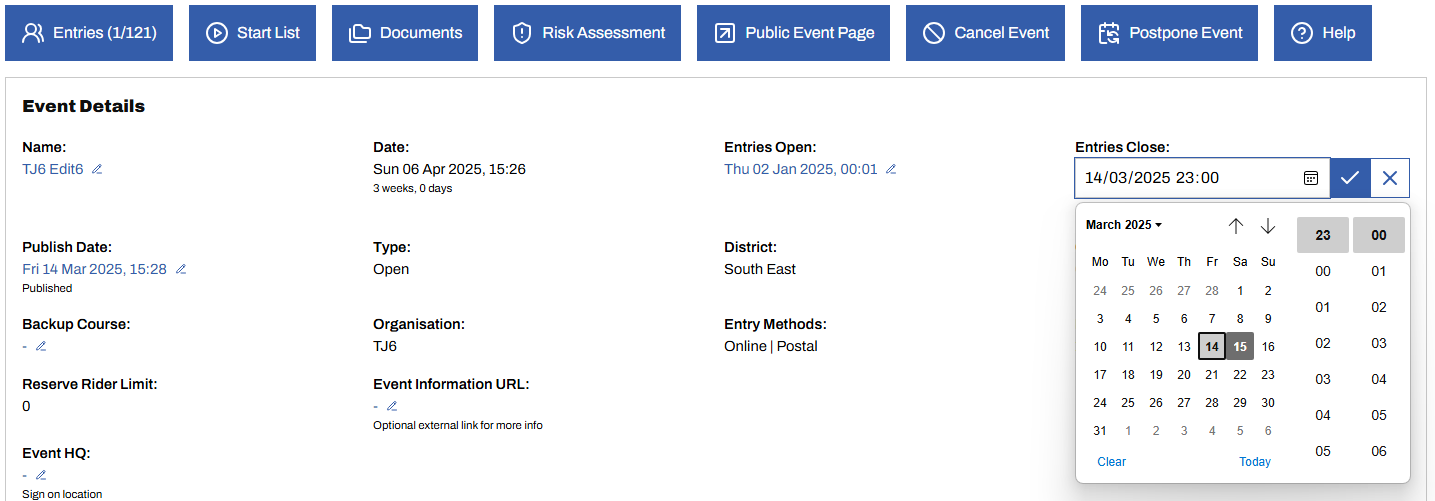This screenshot has width=1435, height=501.
Task: Cancel editing Entries Close with the X button
Action: pos(1389,178)
